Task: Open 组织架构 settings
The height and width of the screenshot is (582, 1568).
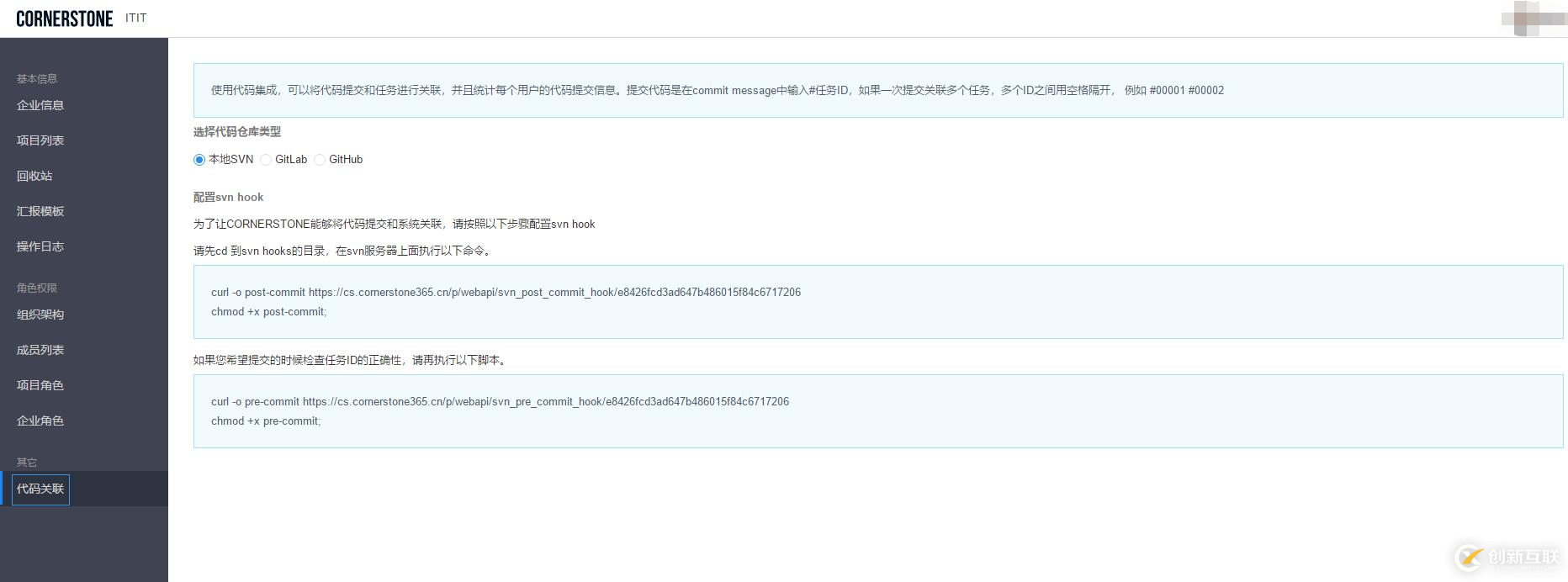Action: [x=40, y=315]
